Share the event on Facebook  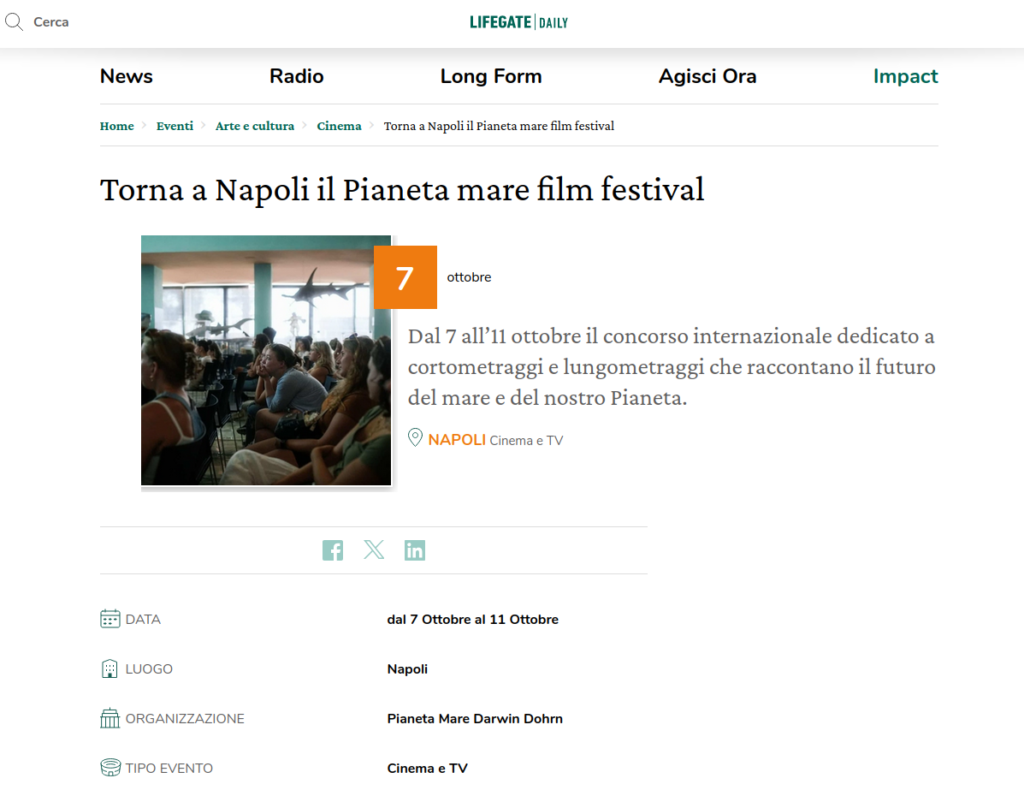332,550
